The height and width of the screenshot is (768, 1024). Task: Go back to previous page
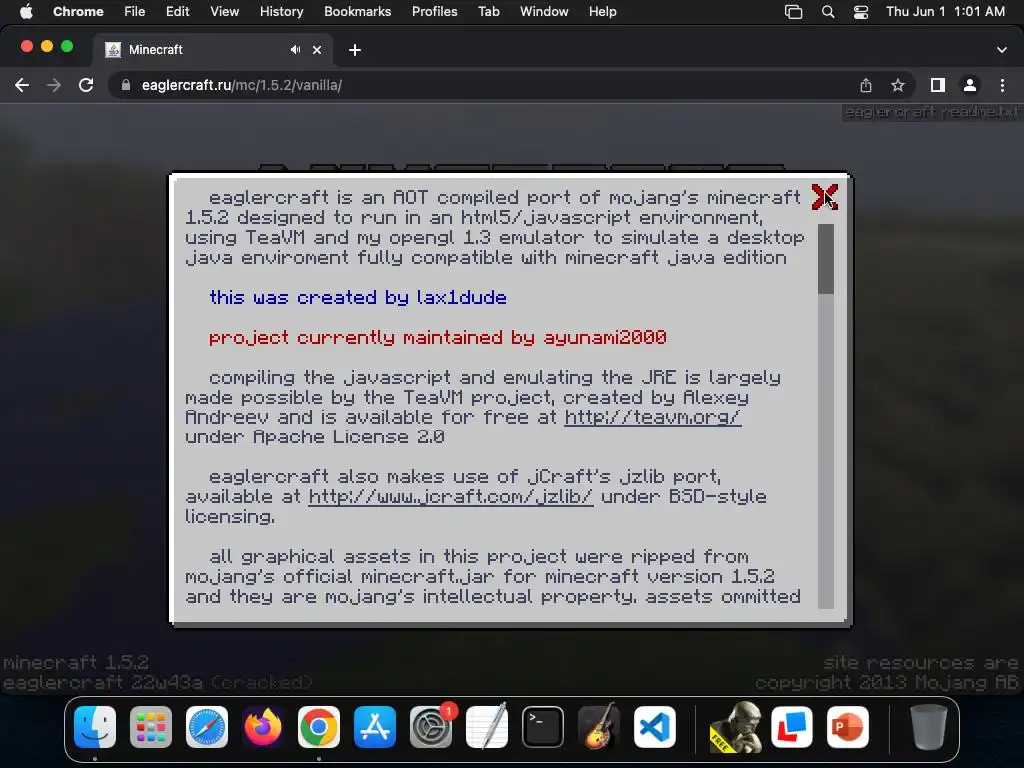pos(22,85)
